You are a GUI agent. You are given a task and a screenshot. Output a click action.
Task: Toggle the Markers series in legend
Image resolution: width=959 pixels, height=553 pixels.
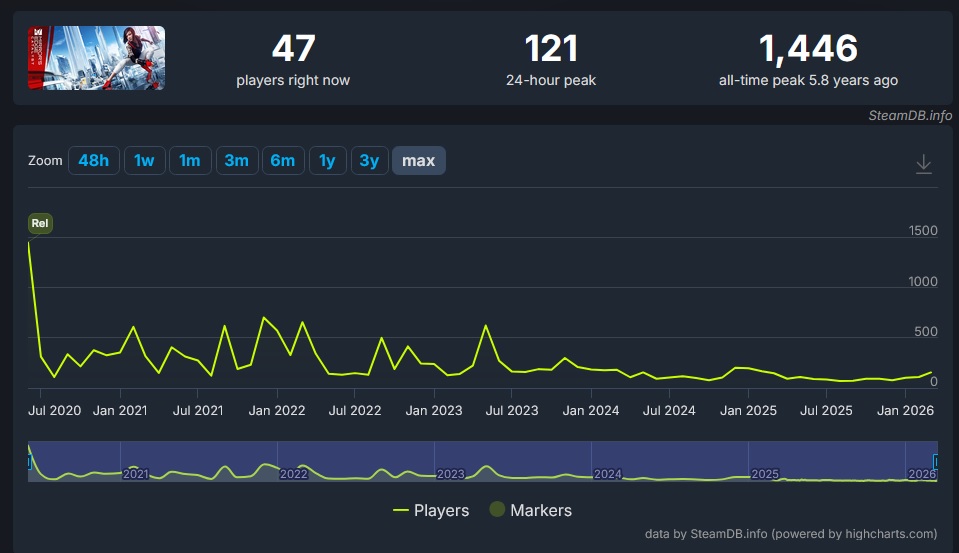(x=531, y=510)
